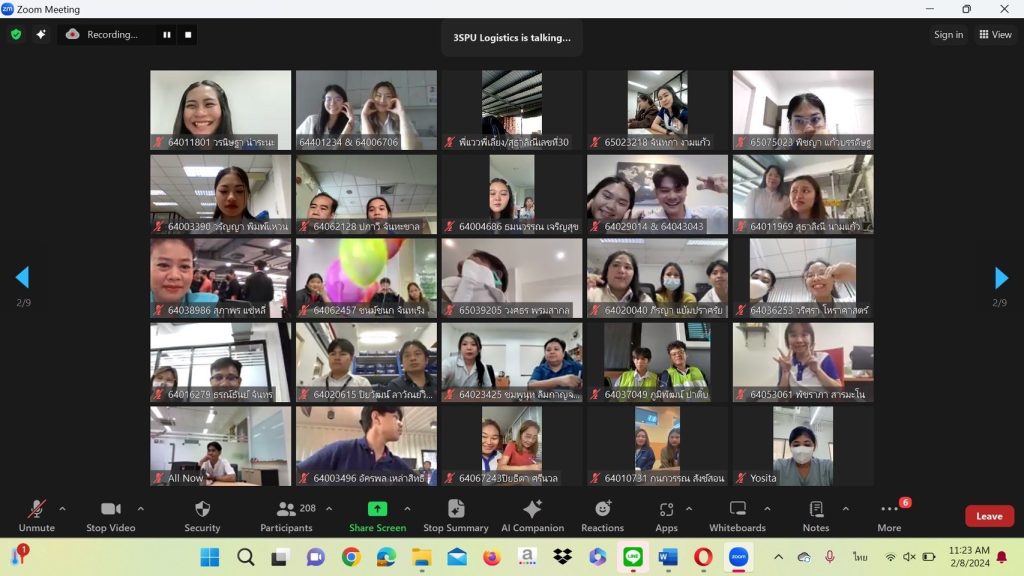Image resolution: width=1024 pixels, height=576 pixels.
Task: Click the red Leave button
Action: click(989, 516)
